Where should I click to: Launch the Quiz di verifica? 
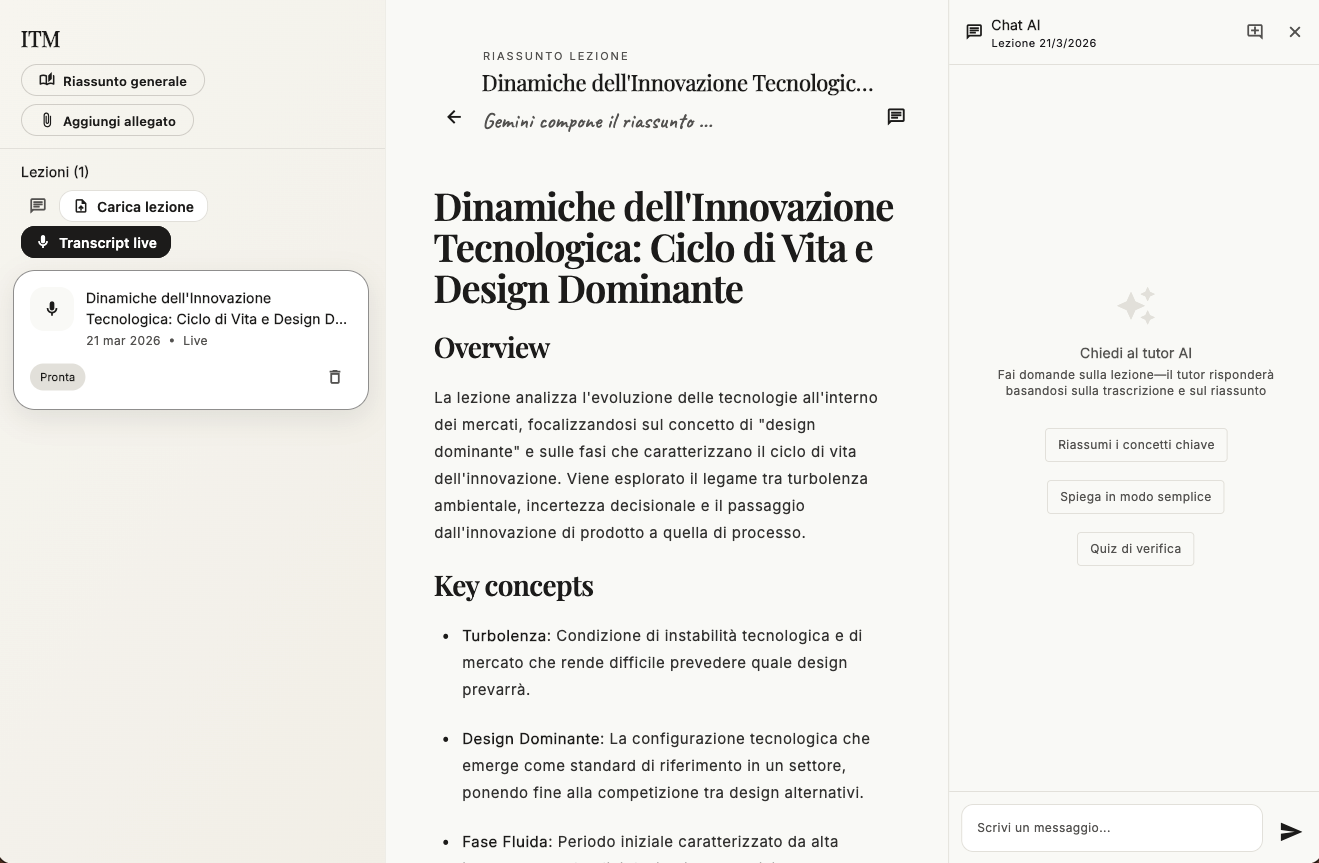1135,548
